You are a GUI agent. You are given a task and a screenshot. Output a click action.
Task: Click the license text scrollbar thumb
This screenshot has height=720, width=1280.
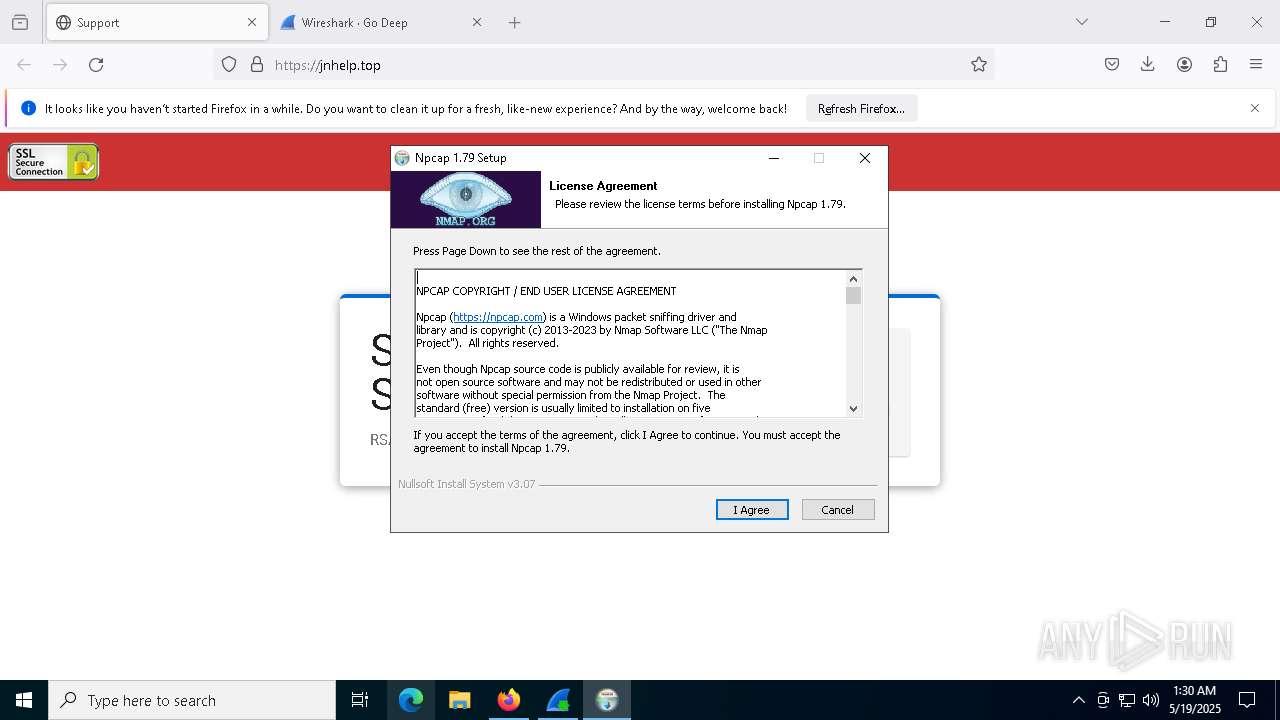pyautogui.click(x=853, y=295)
